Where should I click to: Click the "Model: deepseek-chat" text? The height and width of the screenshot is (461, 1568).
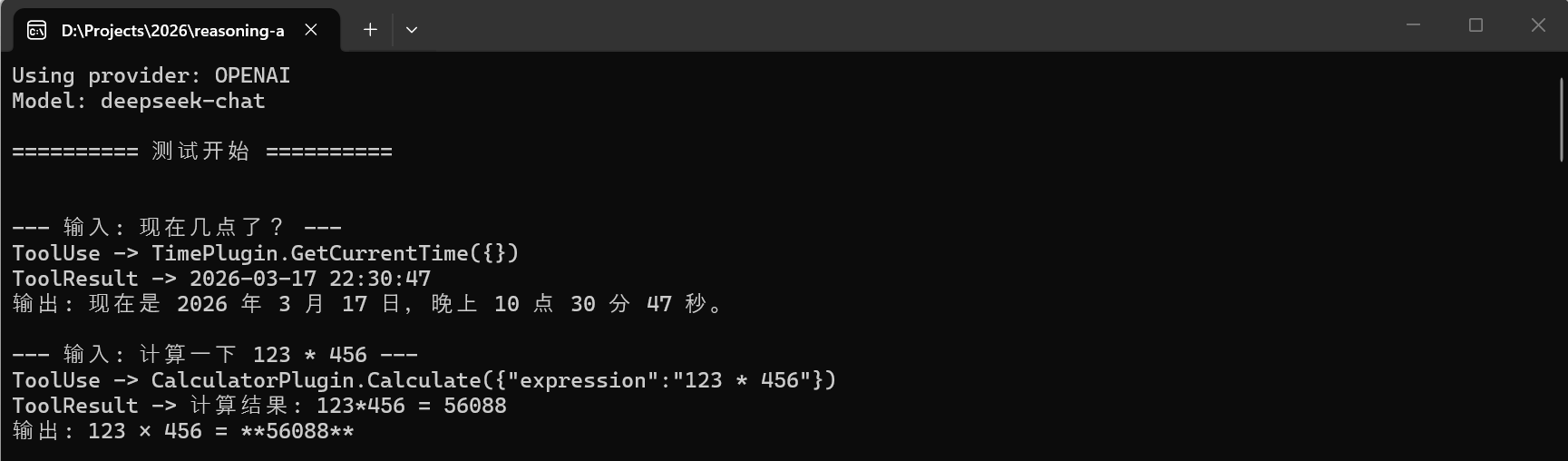click(139, 101)
